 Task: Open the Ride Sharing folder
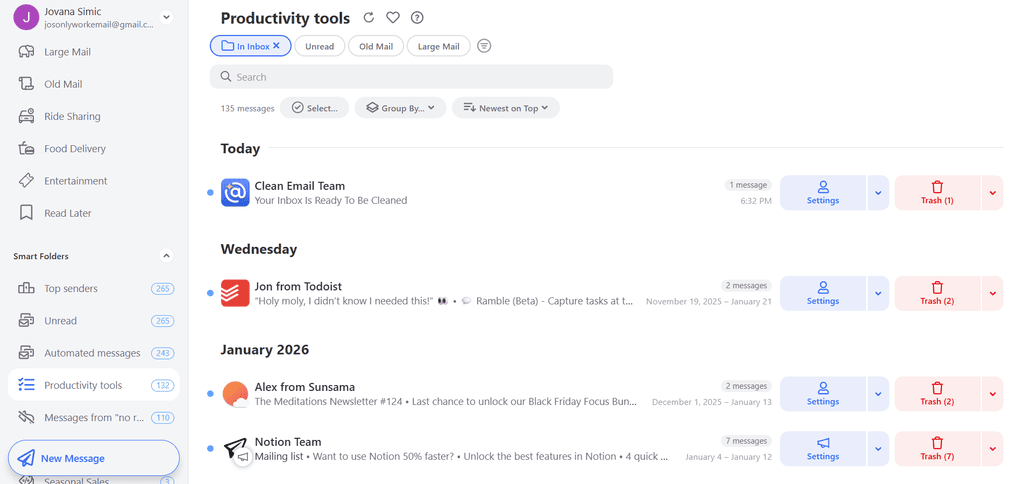[94, 116]
